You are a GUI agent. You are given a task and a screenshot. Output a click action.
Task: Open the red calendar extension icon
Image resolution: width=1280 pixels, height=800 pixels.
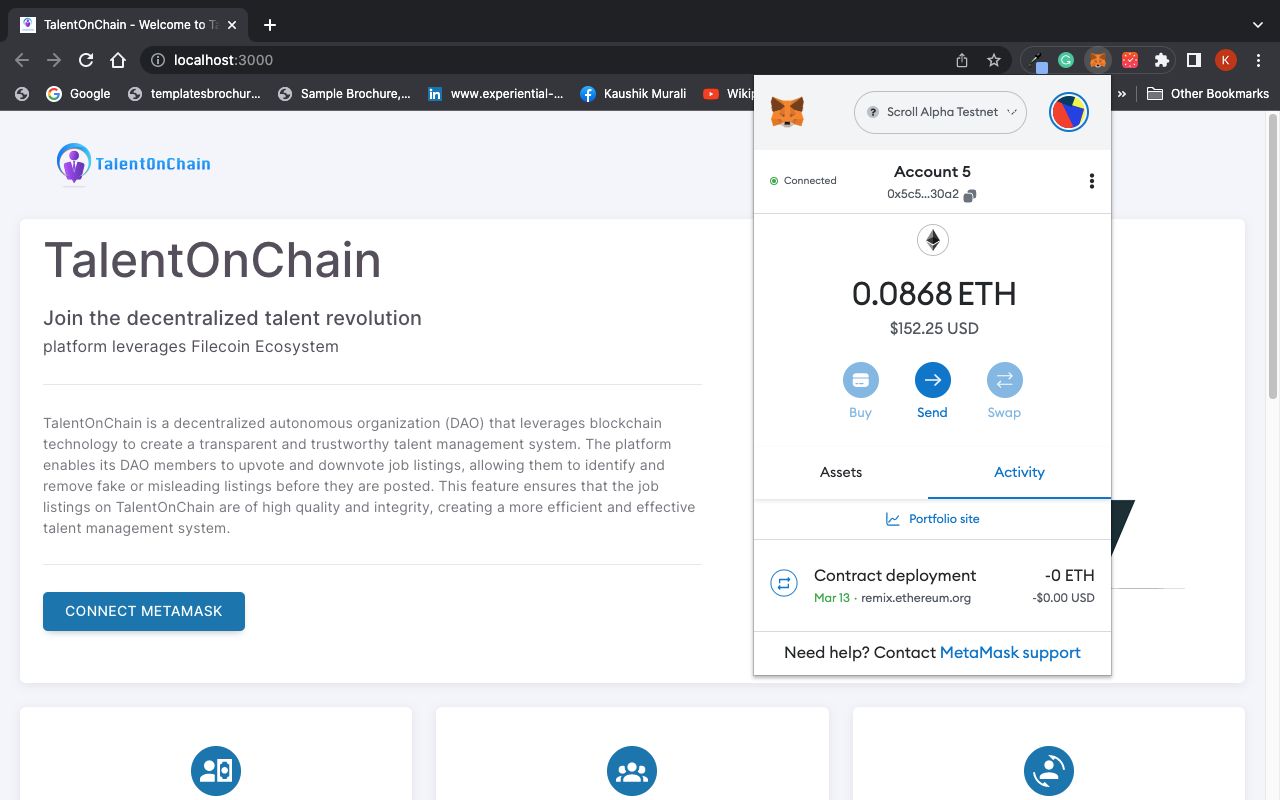tap(1130, 60)
